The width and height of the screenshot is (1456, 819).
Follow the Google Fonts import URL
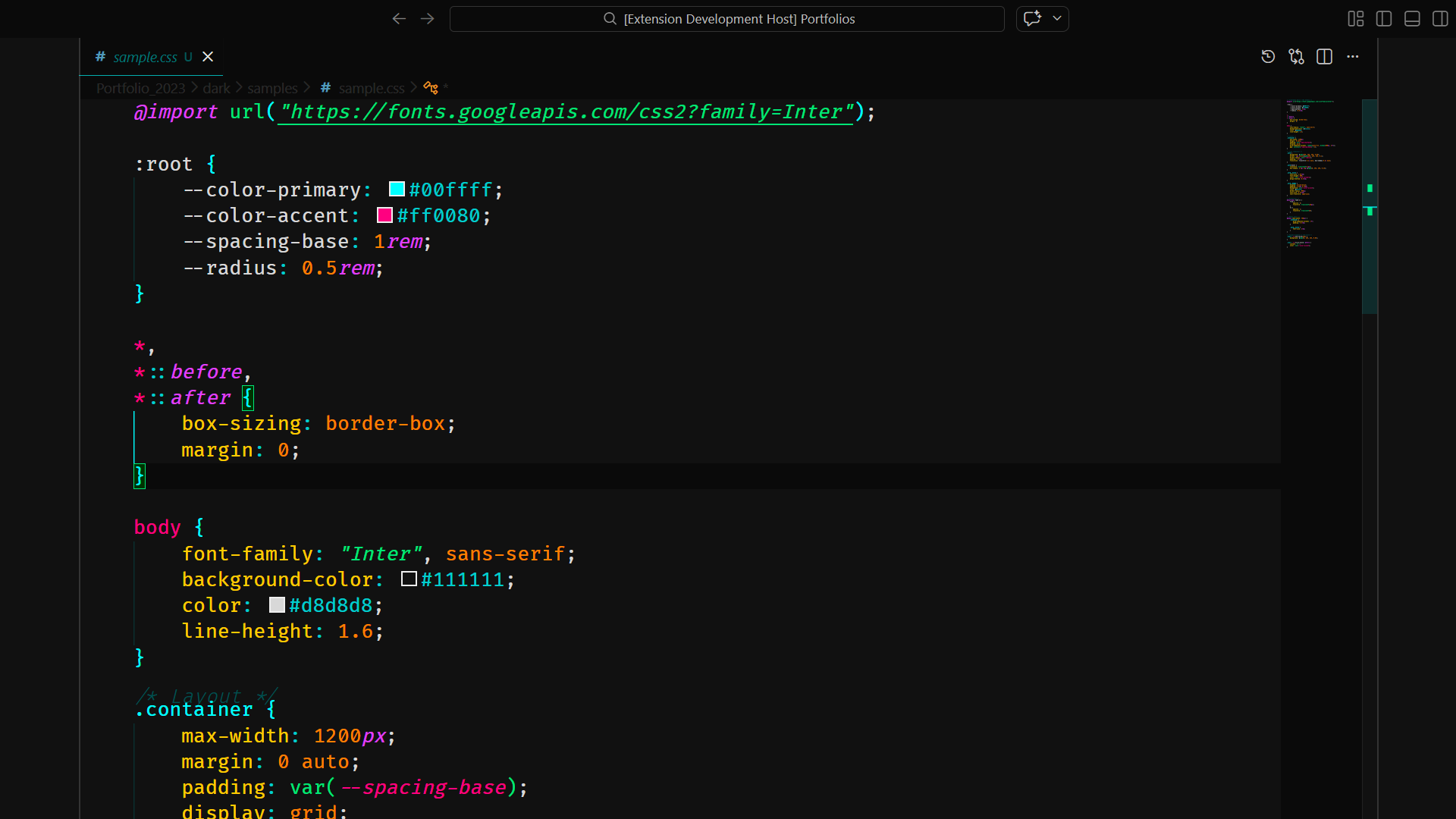564,111
